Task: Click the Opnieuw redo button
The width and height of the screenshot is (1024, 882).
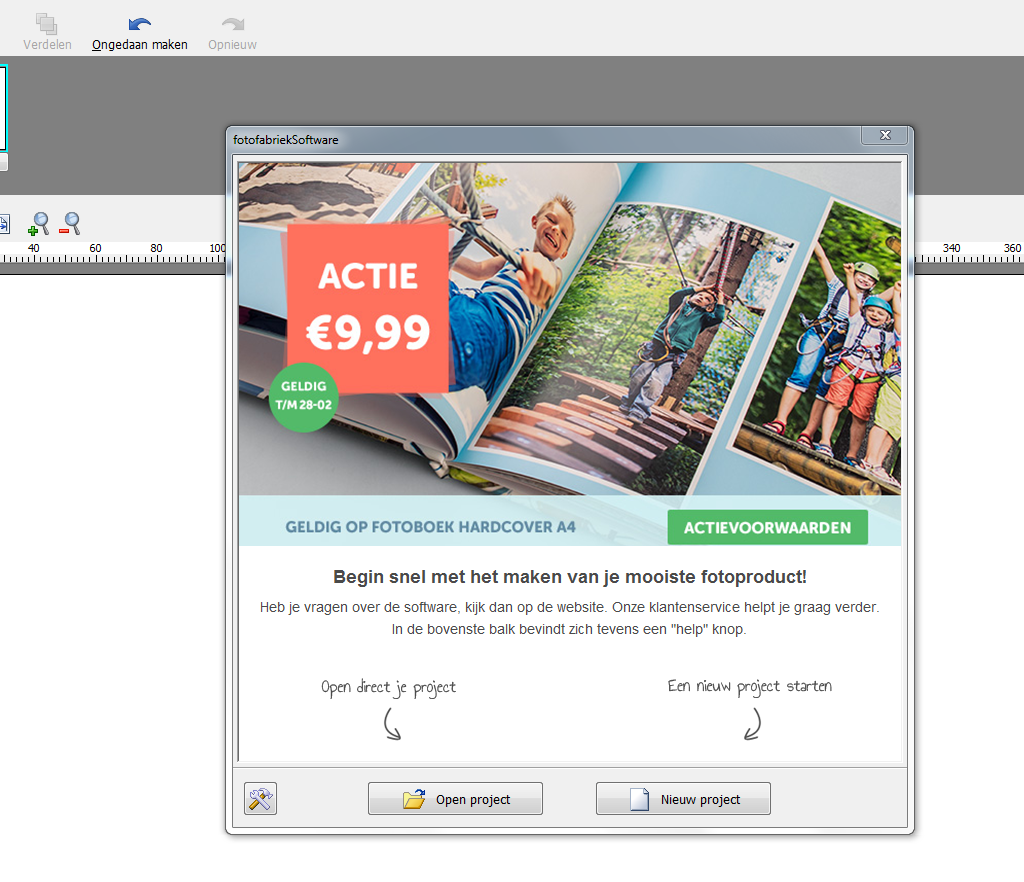Action: [232, 33]
